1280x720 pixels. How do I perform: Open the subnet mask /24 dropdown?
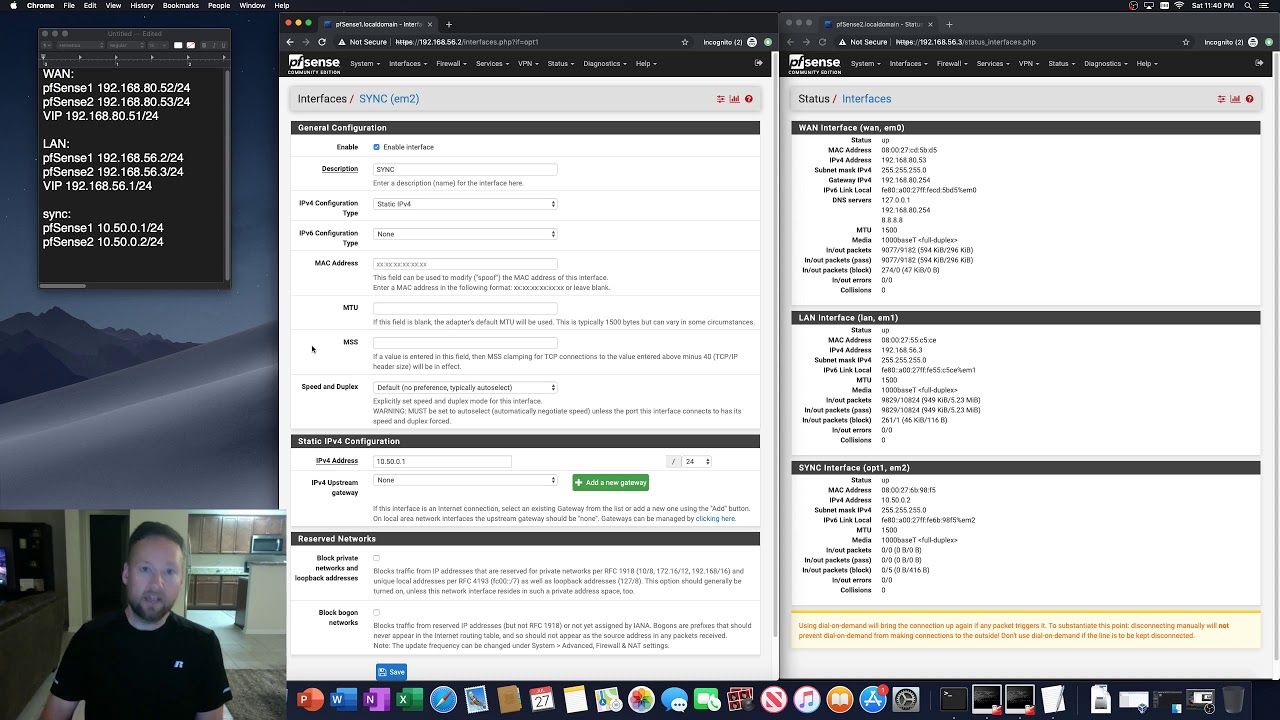tap(697, 461)
